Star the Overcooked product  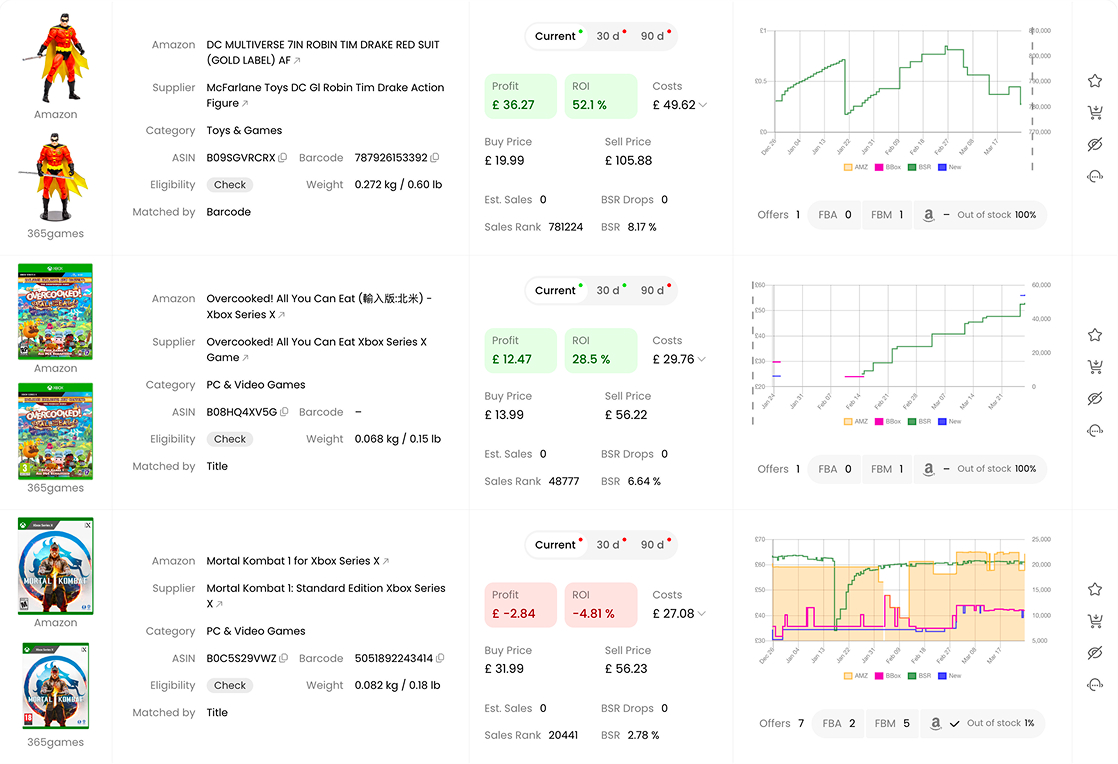(1095, 335)
